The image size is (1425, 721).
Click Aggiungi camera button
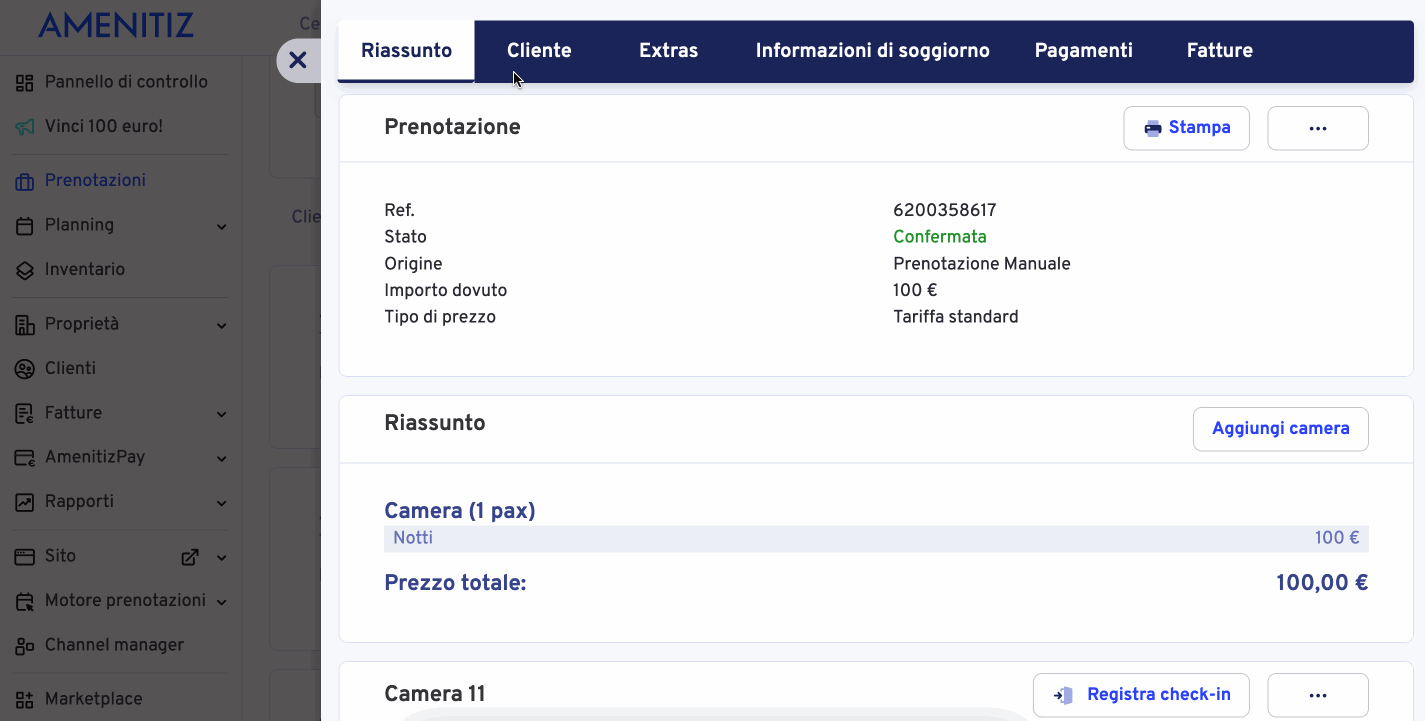coord(1280,429)
